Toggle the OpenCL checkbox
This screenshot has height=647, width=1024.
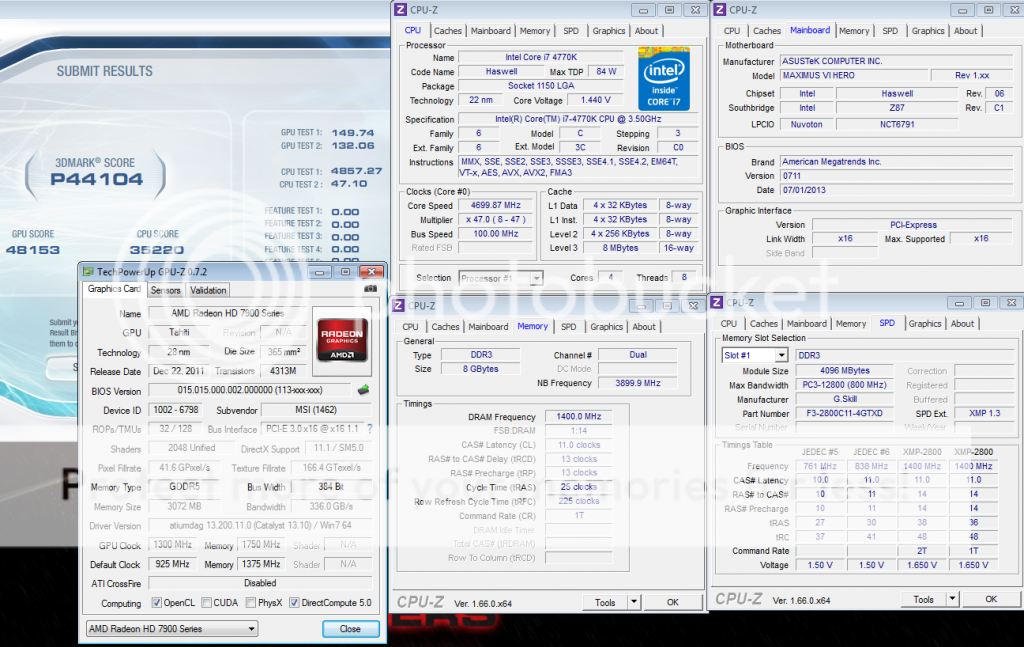tap(157, 603)
